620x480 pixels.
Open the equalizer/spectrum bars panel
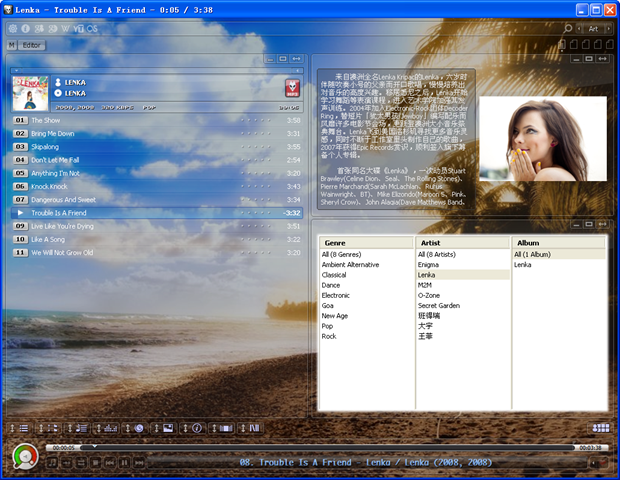[x=111, y=428]
